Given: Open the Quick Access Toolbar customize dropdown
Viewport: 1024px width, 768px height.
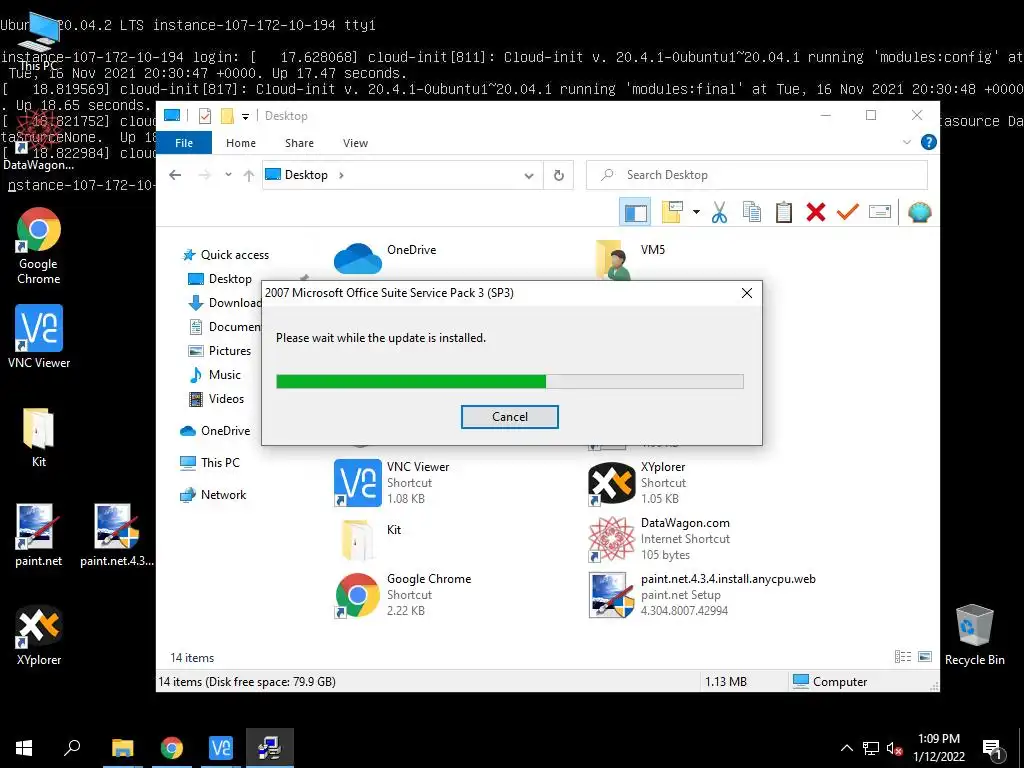Looking at the screenshot, I should pyautogui.click(x=246, y=116).
